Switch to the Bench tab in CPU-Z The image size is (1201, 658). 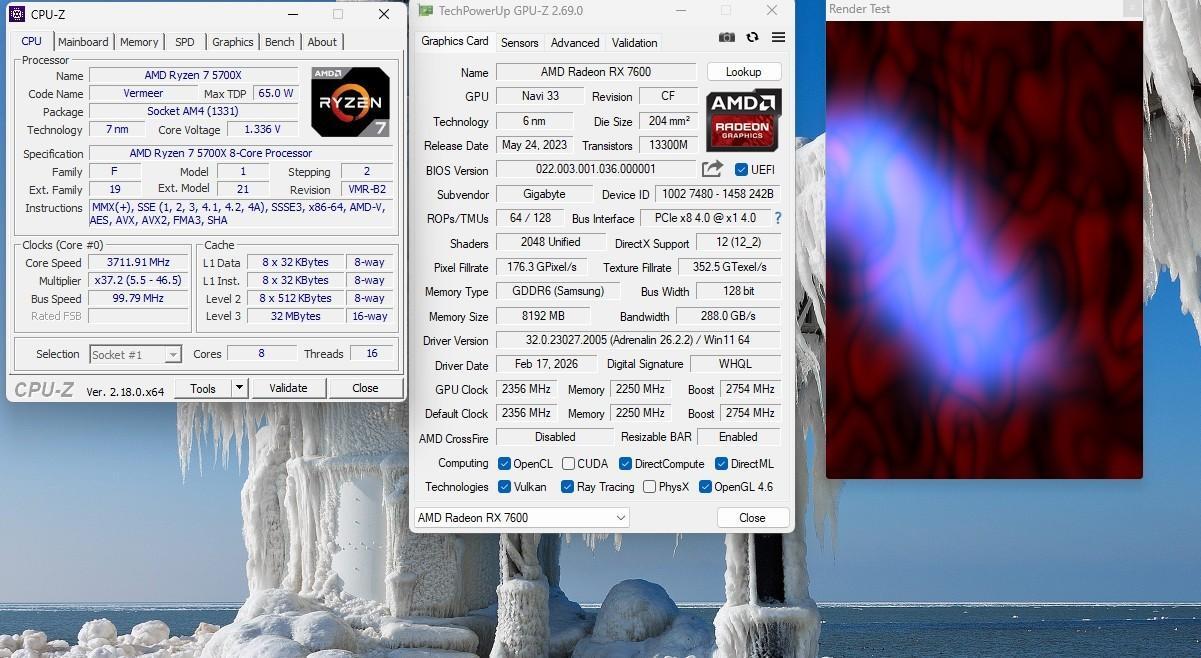[x=280, y=42]
